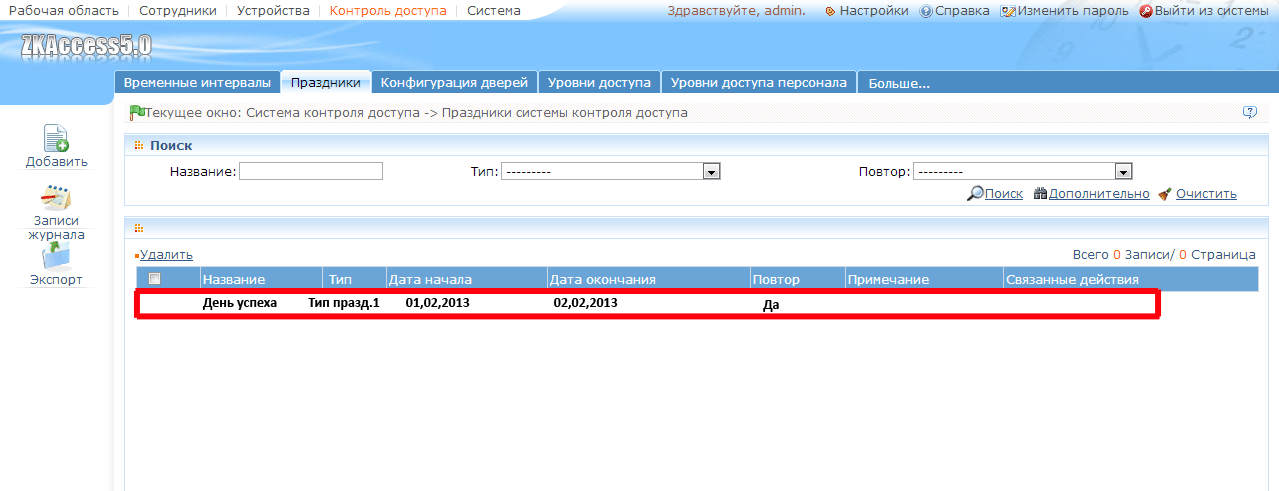Click the Экспорт folder icon
1279x491 pixels.
tap(56, 256)
